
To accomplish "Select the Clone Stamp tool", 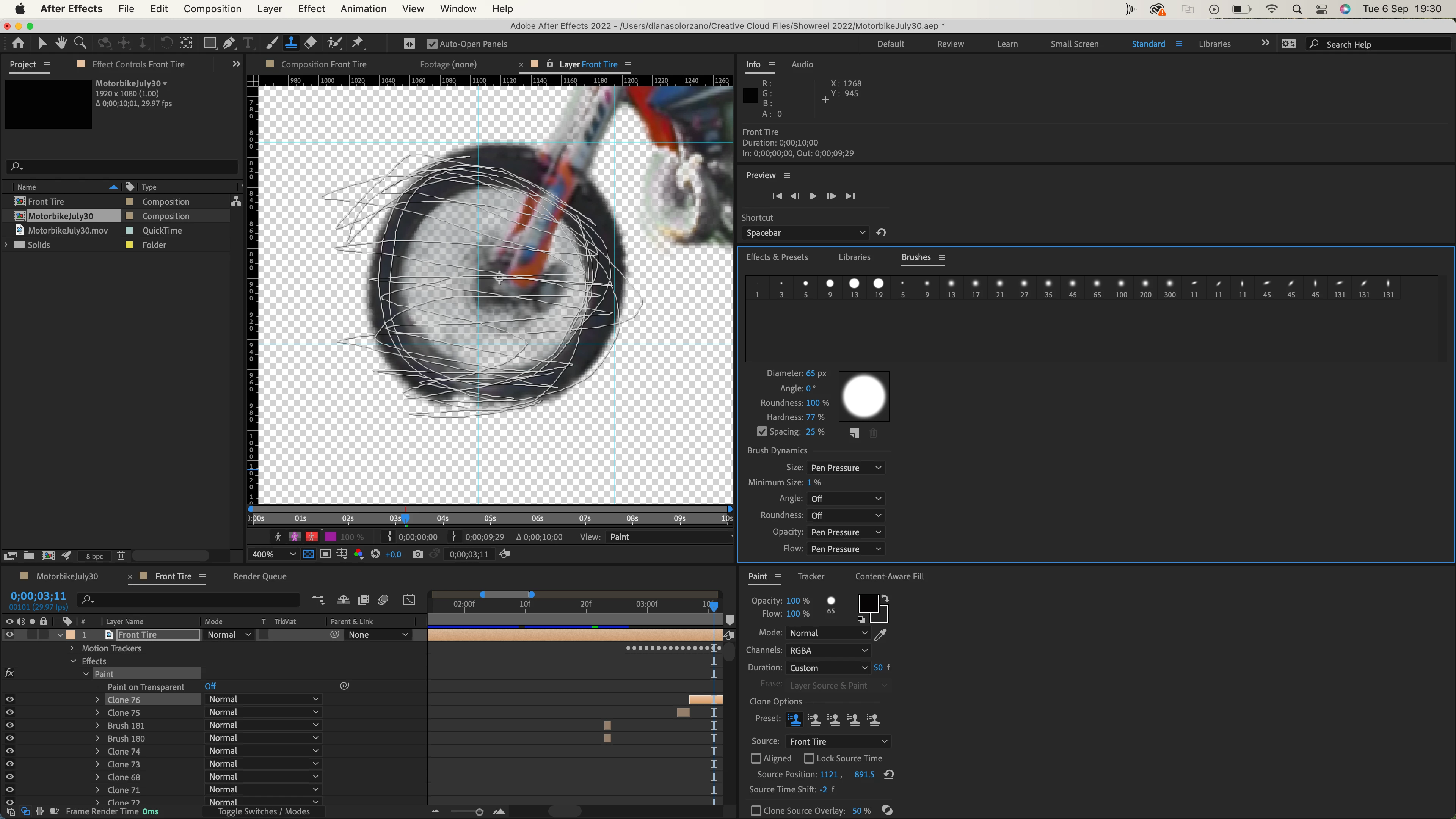I will point(291,43).
